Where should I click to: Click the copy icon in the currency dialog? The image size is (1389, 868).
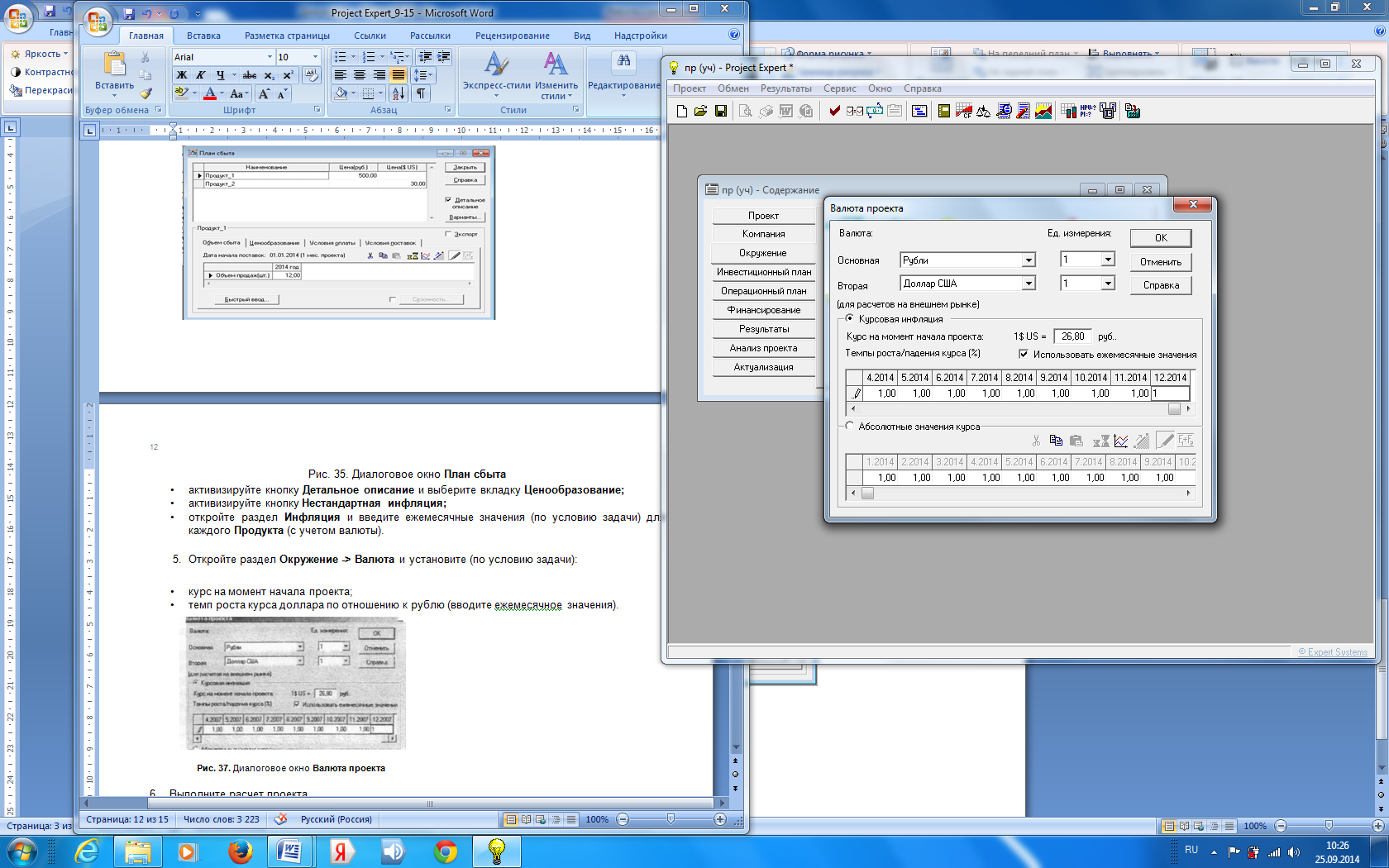1056,441
